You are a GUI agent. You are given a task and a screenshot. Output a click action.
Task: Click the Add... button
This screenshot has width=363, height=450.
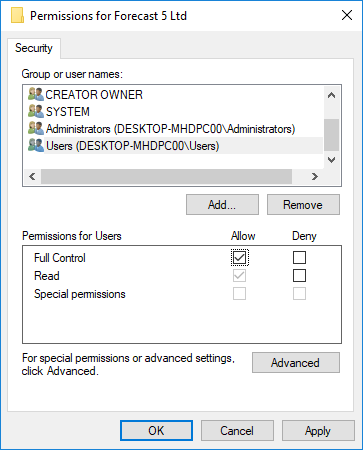coord(222,205)
